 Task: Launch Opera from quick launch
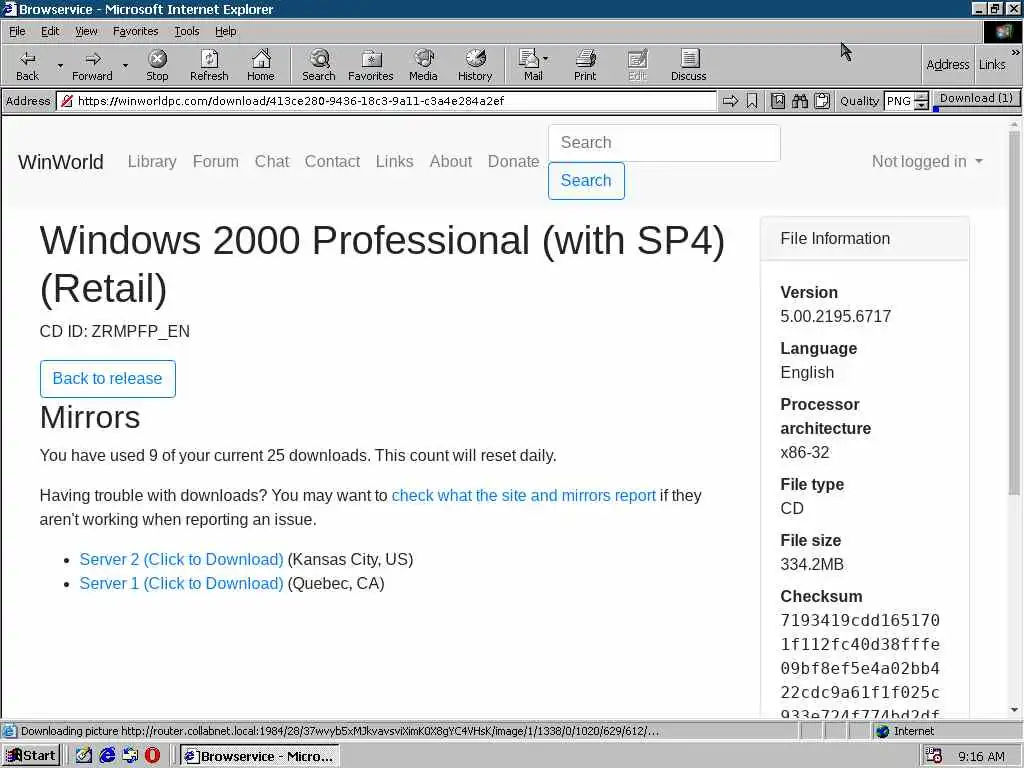153,756
